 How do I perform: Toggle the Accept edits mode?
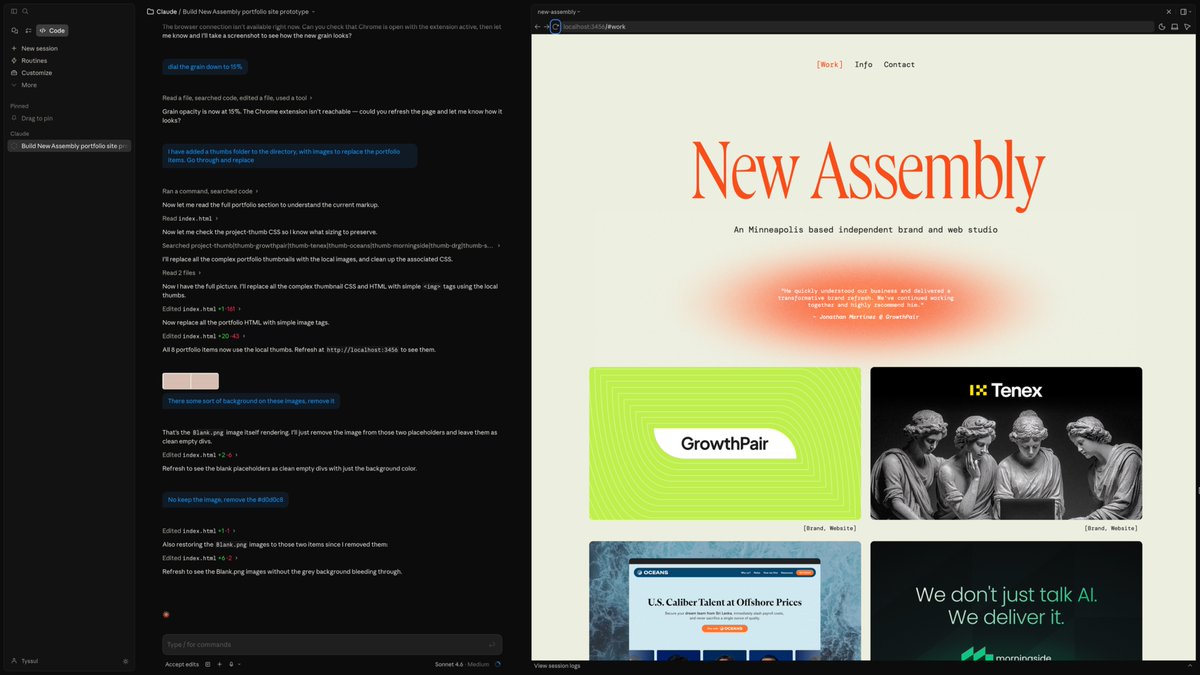[182, 664]
